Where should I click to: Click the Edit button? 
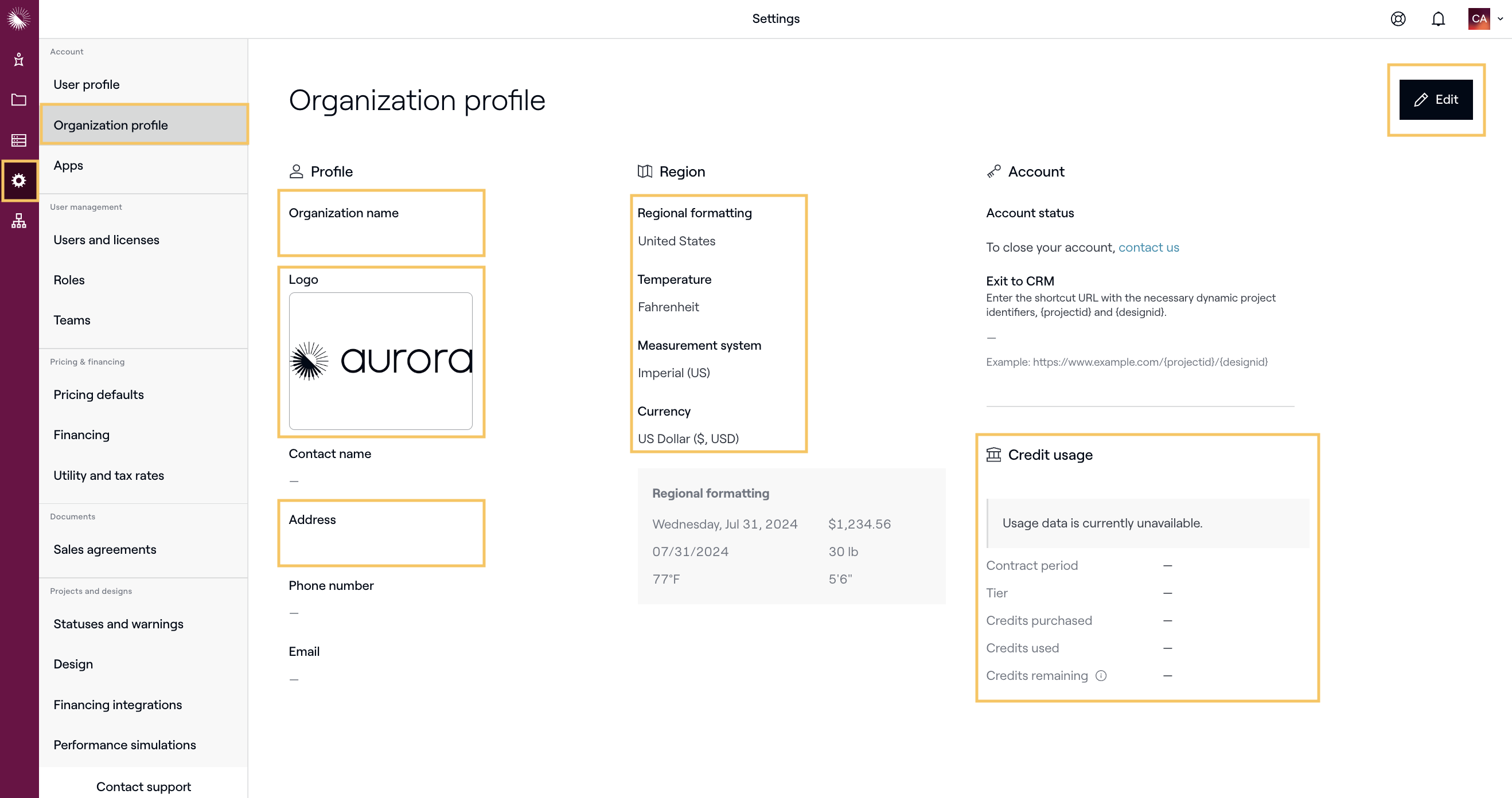tap(1436, 100)
